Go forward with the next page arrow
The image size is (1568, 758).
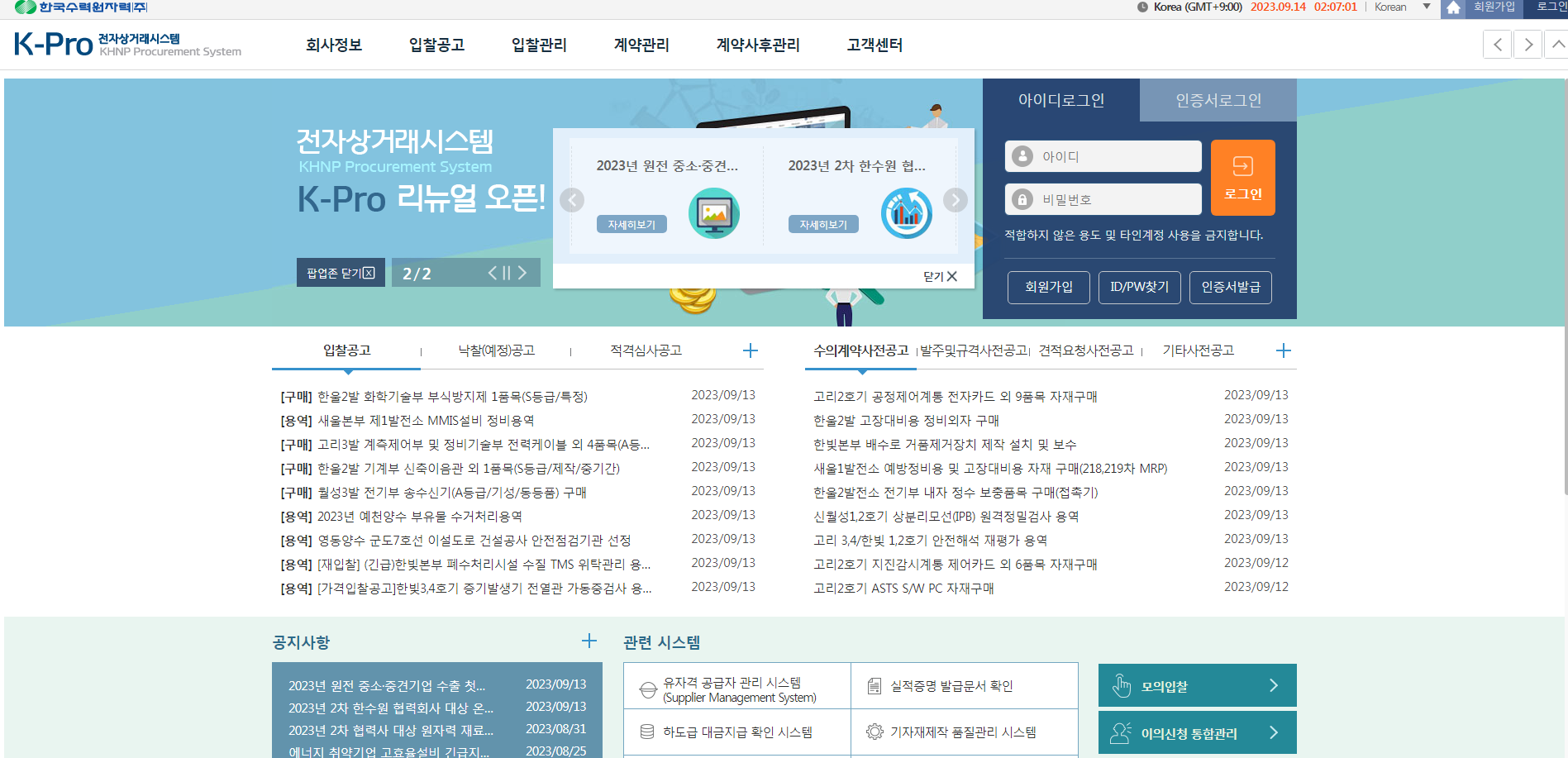pyautogui.click(x=1528, y=45)
